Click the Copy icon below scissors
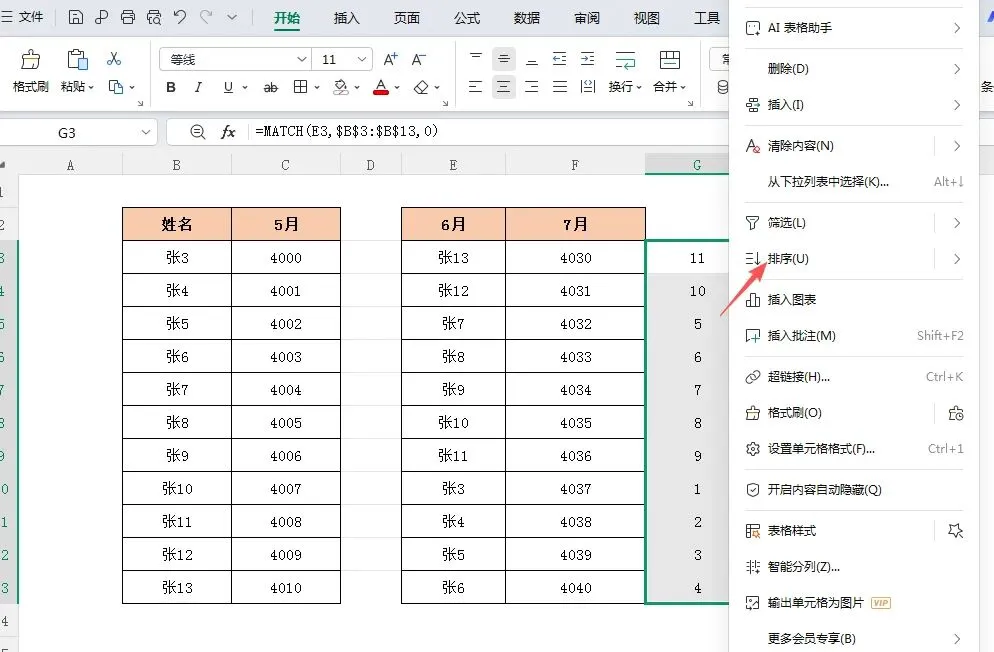 pos(116,87)
